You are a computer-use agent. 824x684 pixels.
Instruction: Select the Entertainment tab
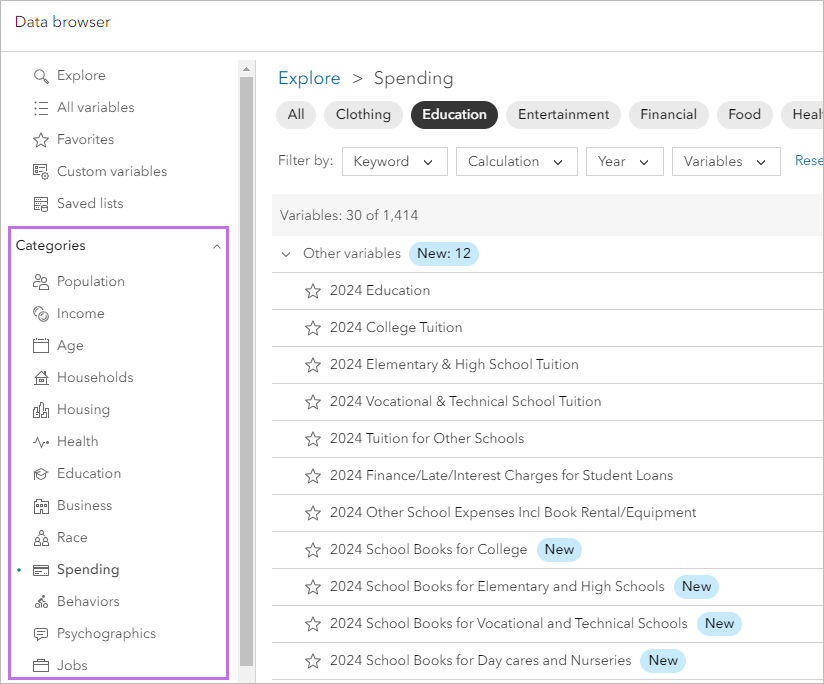[x=562, y=114]
